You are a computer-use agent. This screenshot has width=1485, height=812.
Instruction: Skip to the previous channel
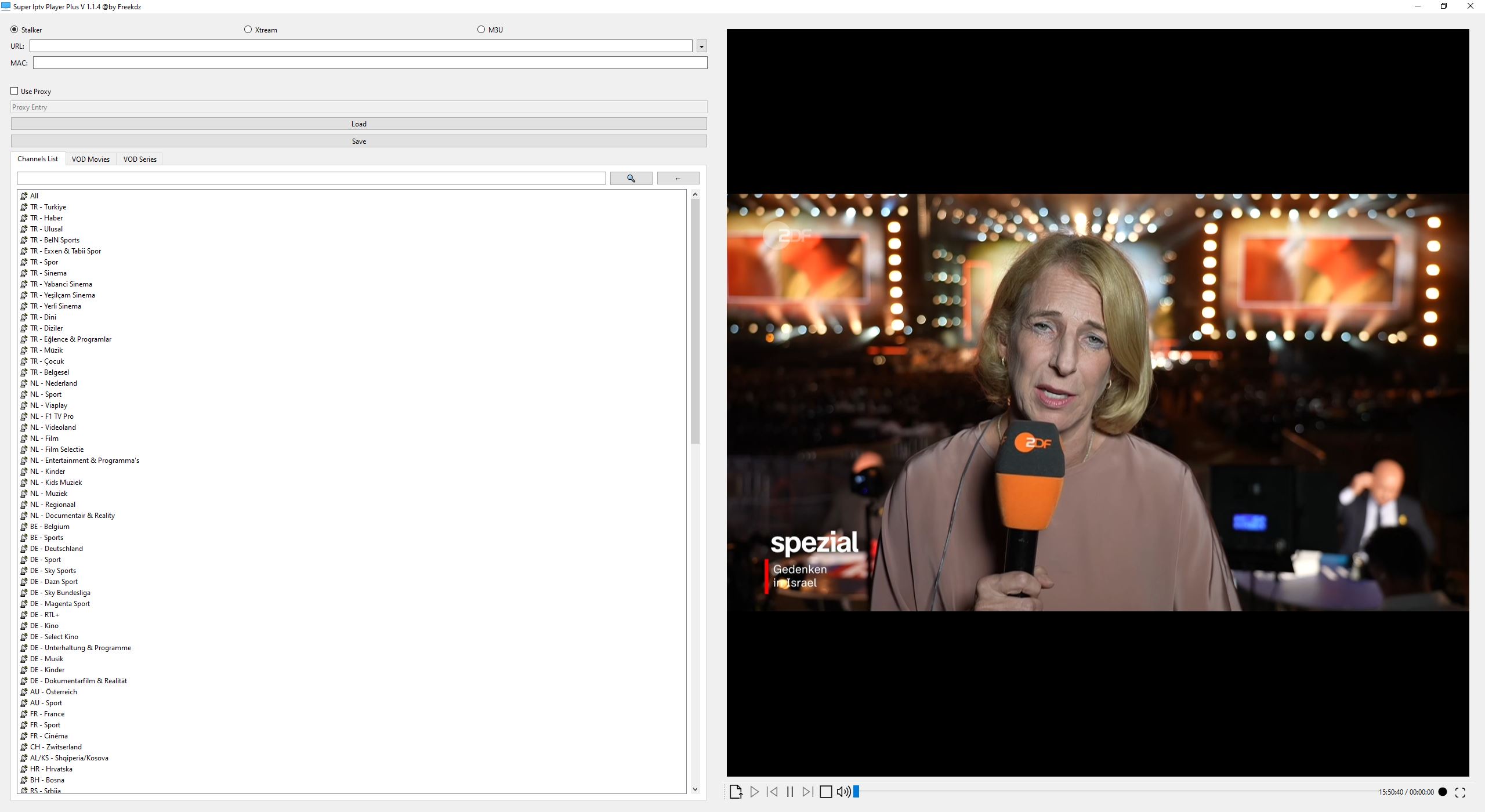772,792
